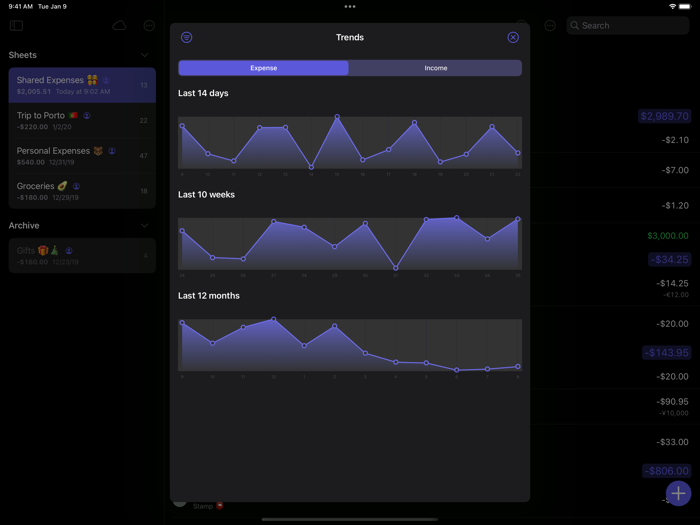The width and height of the screenshot is (700, 525).
Task: Select the -$2.10 transaction amount
Action: click(x=675, y=140)
